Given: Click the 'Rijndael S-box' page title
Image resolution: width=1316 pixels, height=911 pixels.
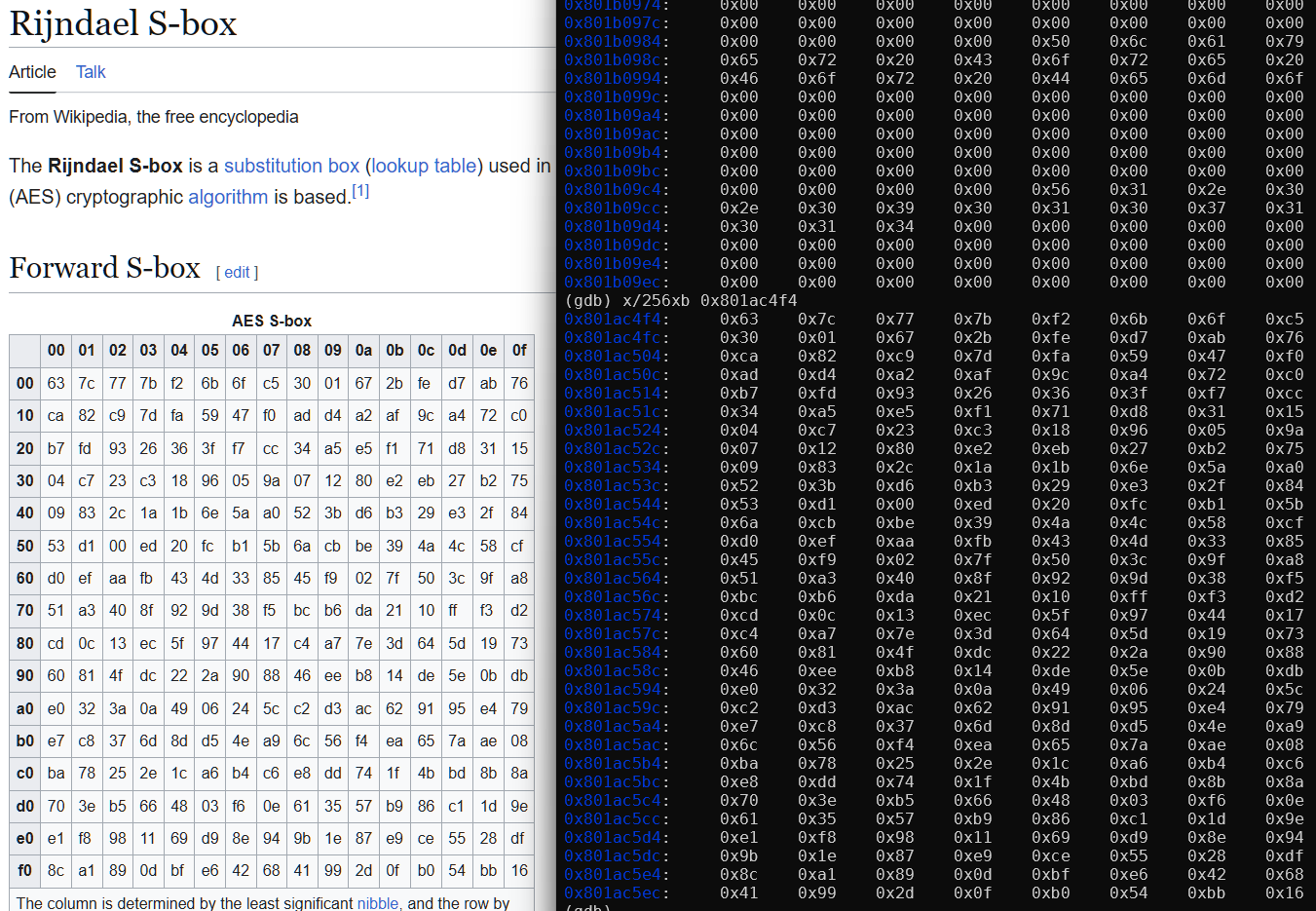Looking at the screenshot, I should tap(123, 23).
